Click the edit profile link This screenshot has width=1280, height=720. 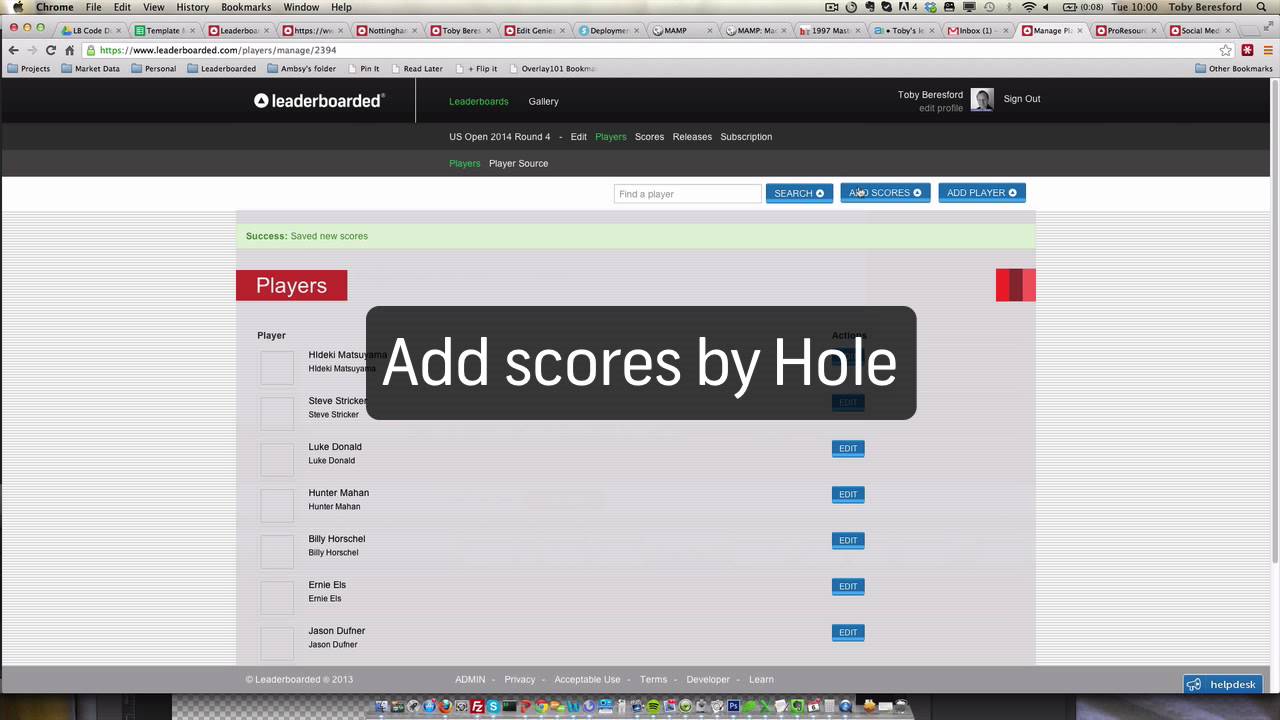click(941, 108)
